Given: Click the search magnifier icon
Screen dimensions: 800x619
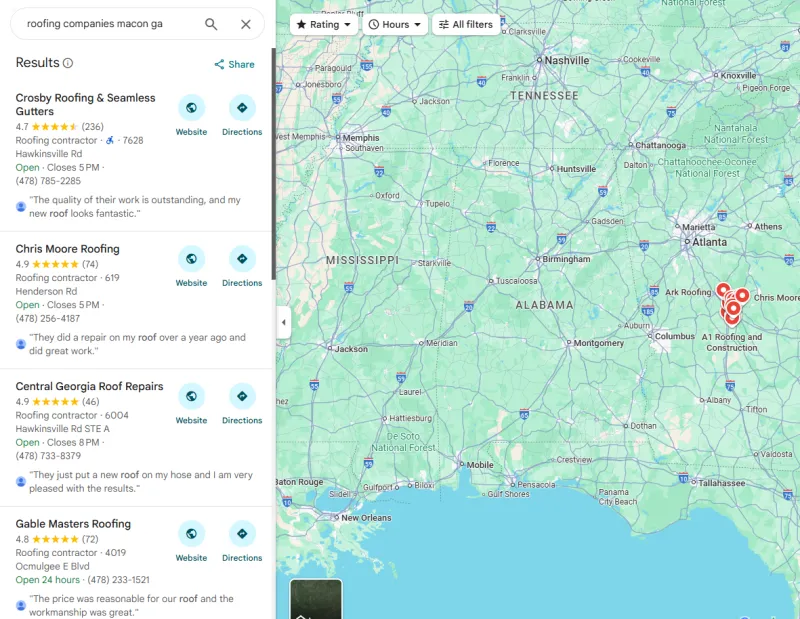Looking at the screenshot, I should point(211,24).
